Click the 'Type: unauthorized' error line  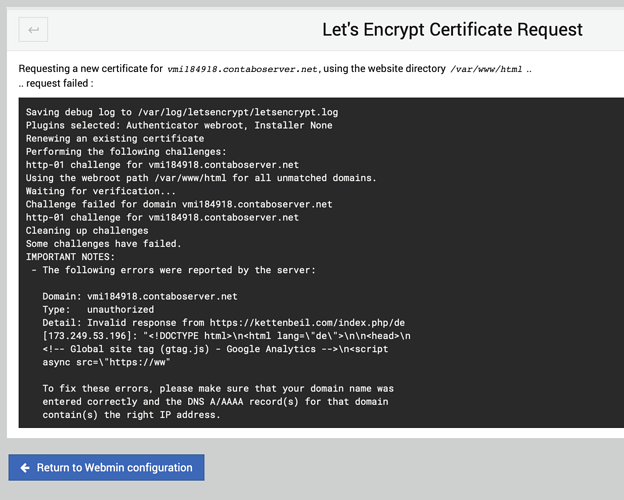pos(98,309)
